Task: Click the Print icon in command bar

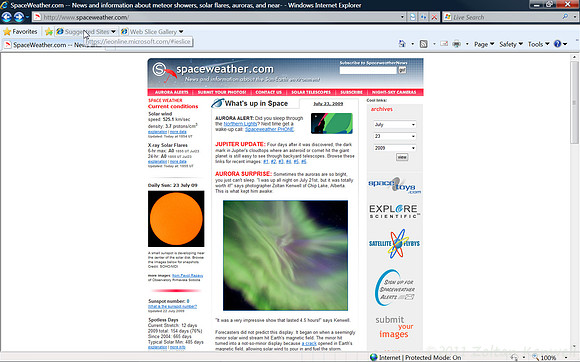Action: pos(457,44)
